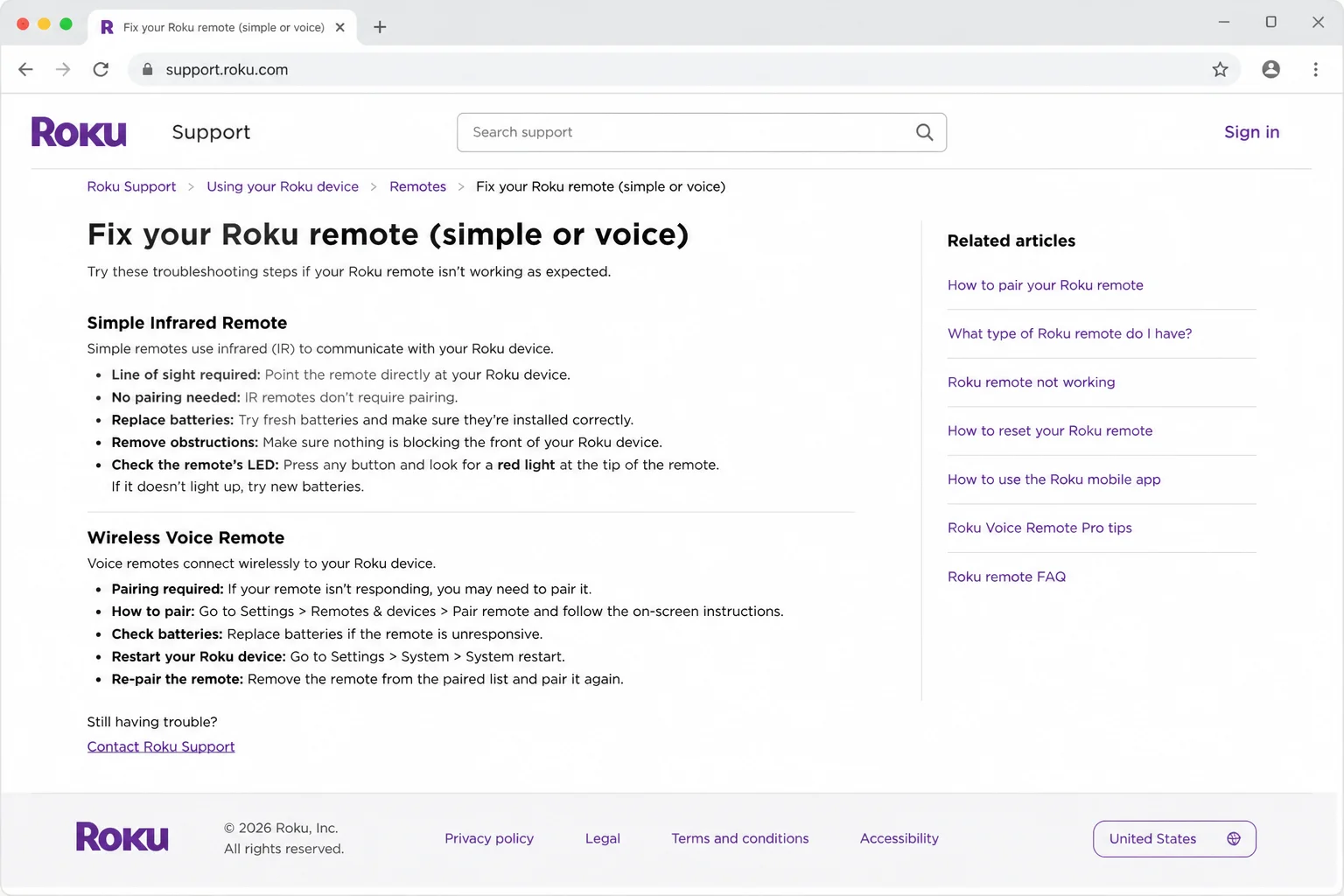Image resolution: width=1344 pixels, height=896 pixels.
Task: Click the lock icon in the address bar
Action: pos(148,69)
